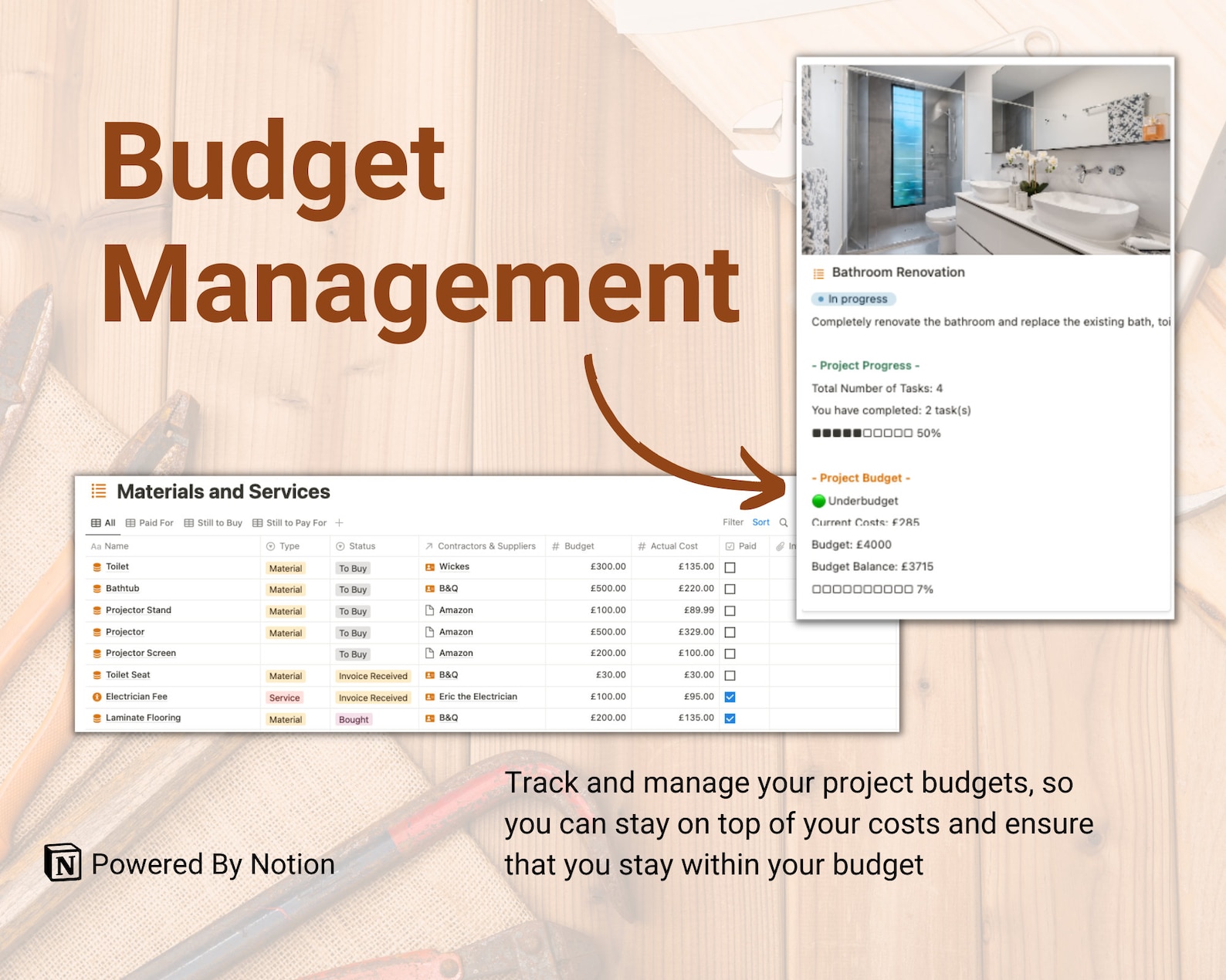Image resolution: width=1226 pixels, height=980 pixels.
Task: Uncheck Paid for Laminate Flooring
Action: click(x=730, y=718)
